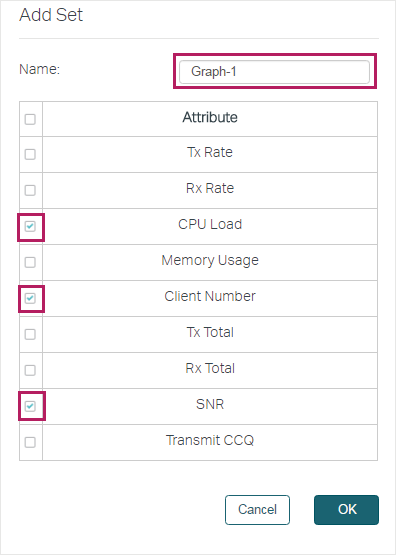The width and height of the screenshot is (396, 555).
Task: Toggle the select-all Attribute header checkbox
Action: (30, 119)
